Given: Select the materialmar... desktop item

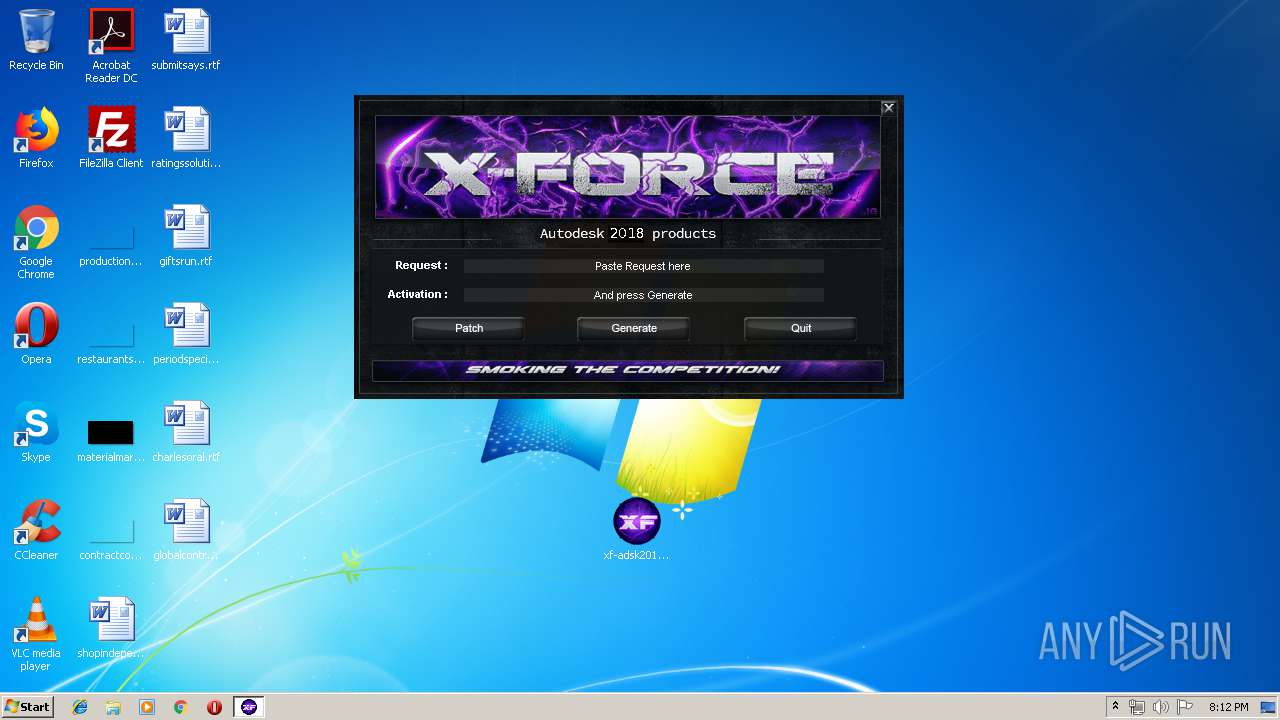Looking at the screenshot, I should (x=111, y=438).
